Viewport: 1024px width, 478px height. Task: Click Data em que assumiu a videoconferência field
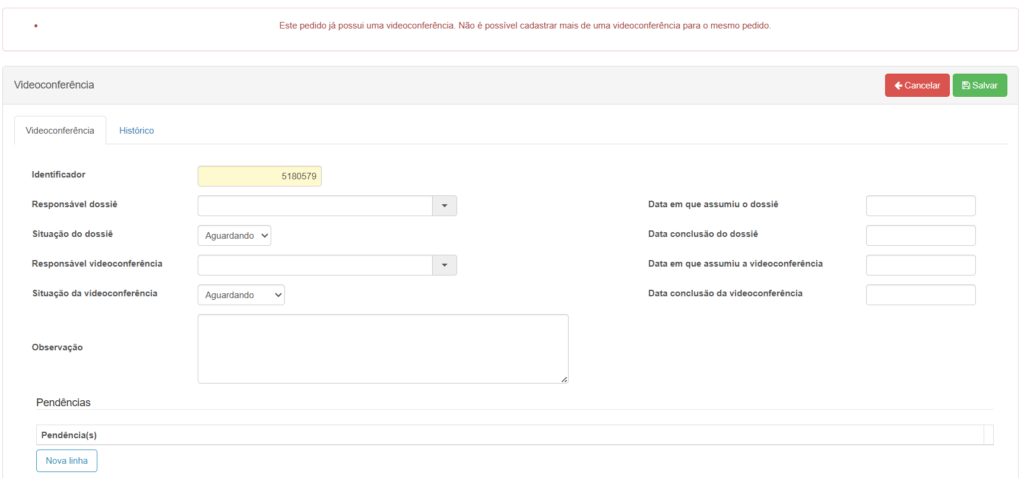click(x=920, y=265)
